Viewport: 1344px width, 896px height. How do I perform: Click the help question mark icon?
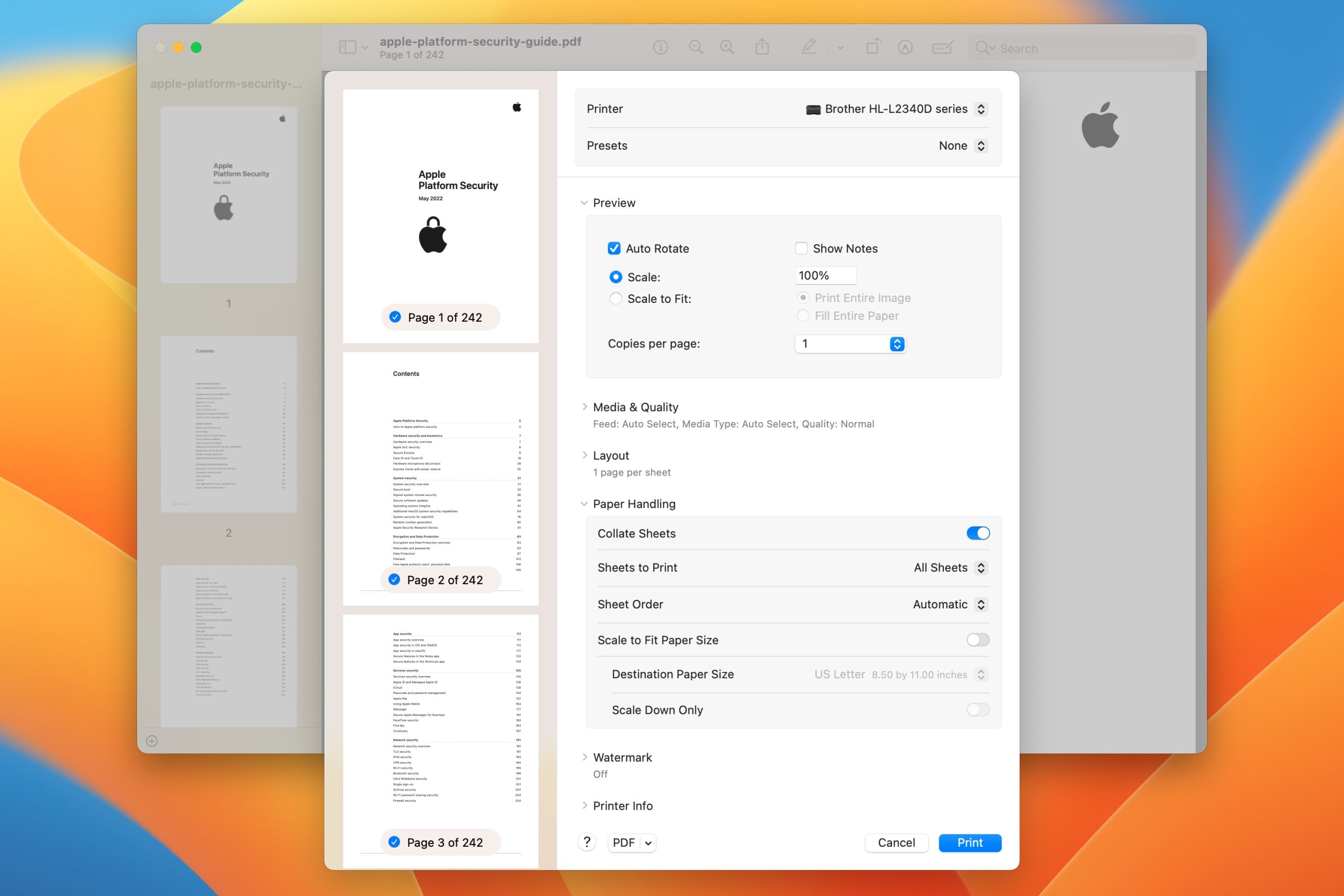(x=587, y=842)
